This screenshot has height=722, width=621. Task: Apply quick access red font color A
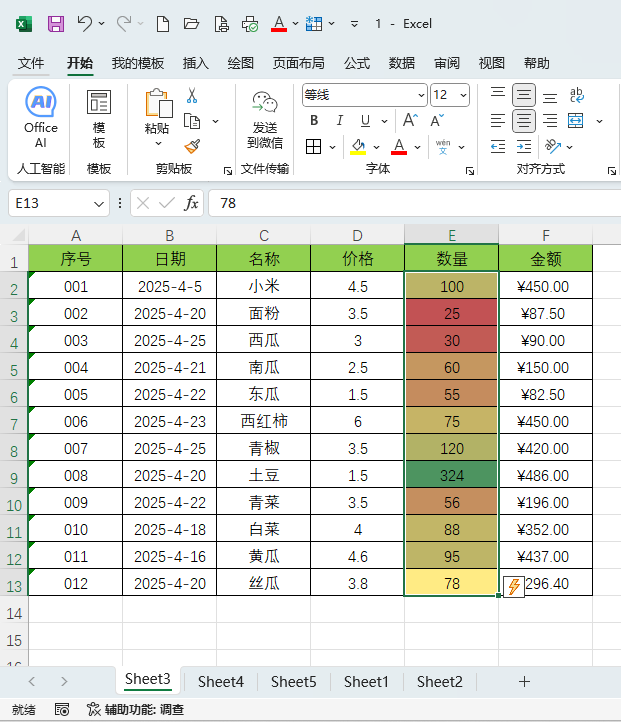click(x=279, y=23)
